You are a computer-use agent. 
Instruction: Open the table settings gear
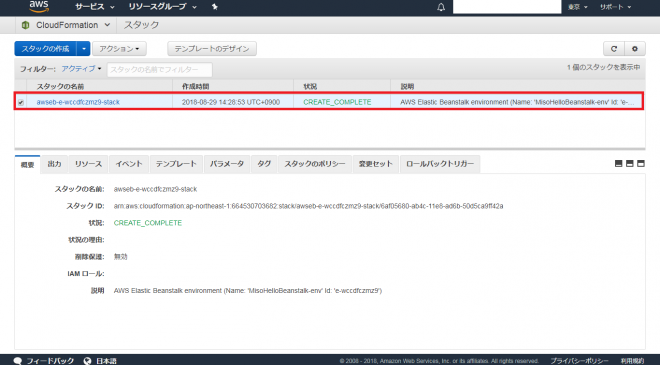[635, 49]
